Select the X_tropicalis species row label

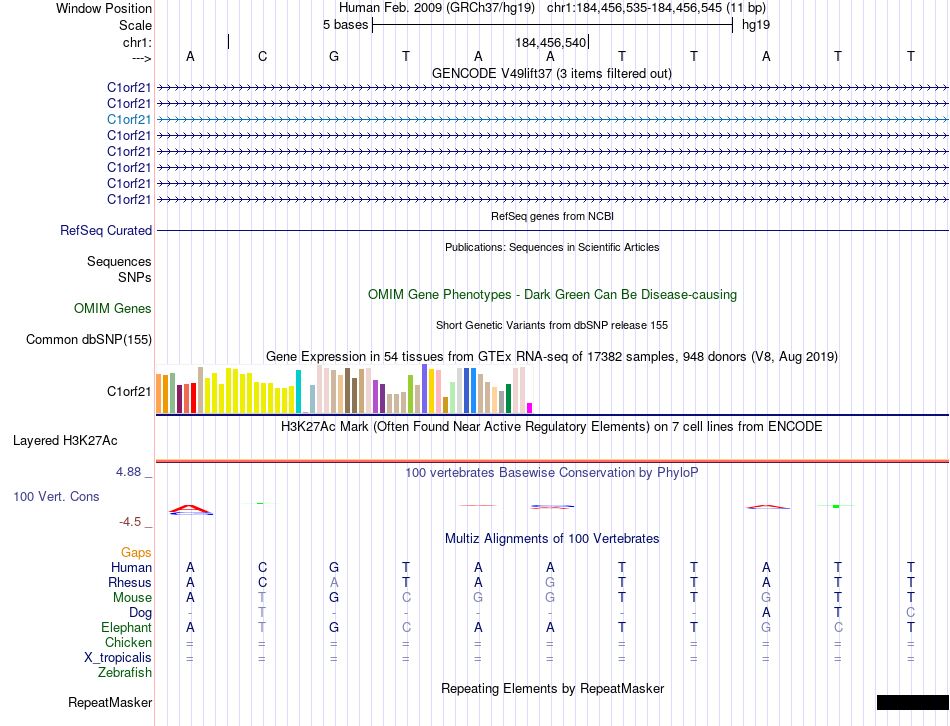118,658
